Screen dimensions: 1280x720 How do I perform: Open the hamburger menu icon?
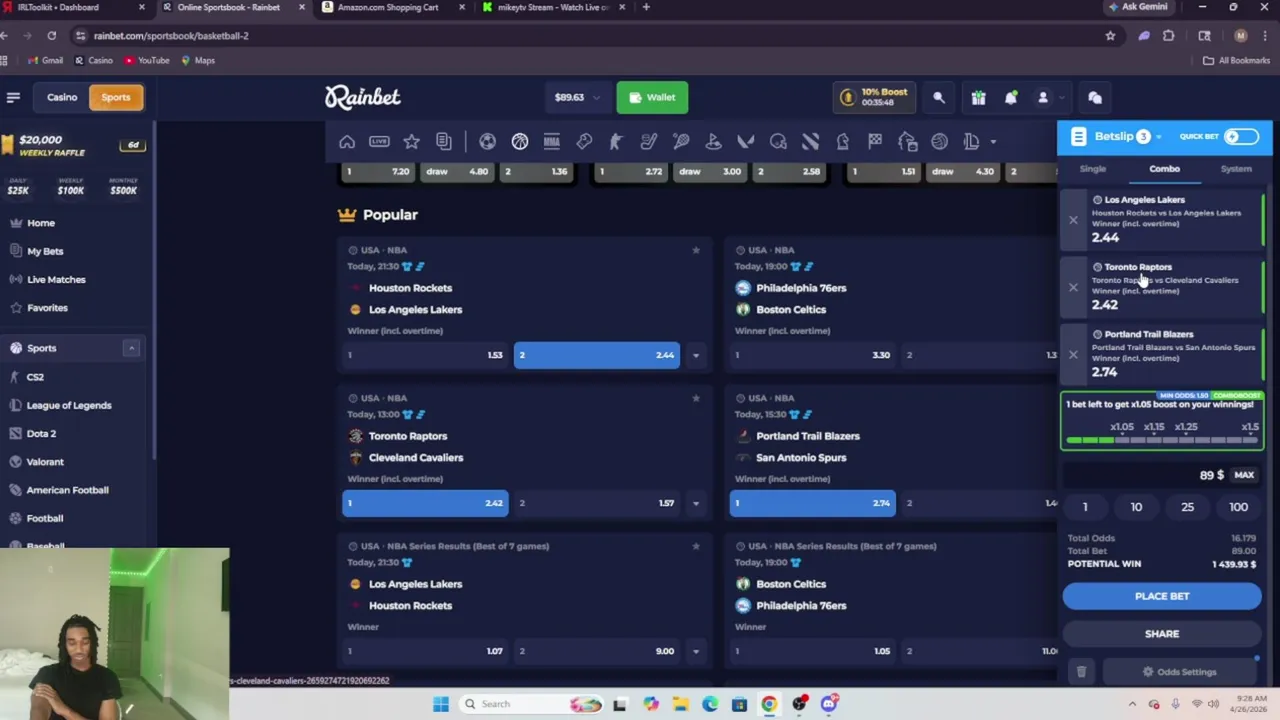(x=13, y=97)
